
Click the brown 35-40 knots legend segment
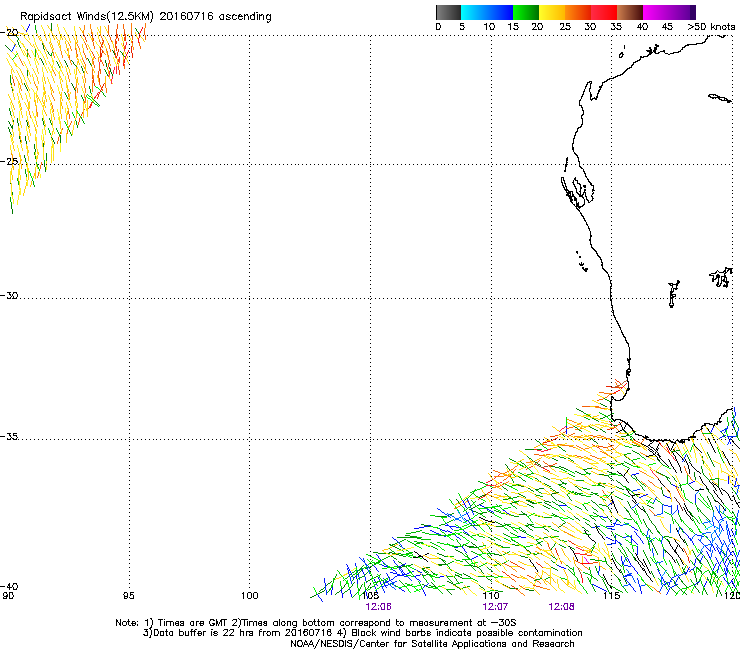tap(630, 12)
